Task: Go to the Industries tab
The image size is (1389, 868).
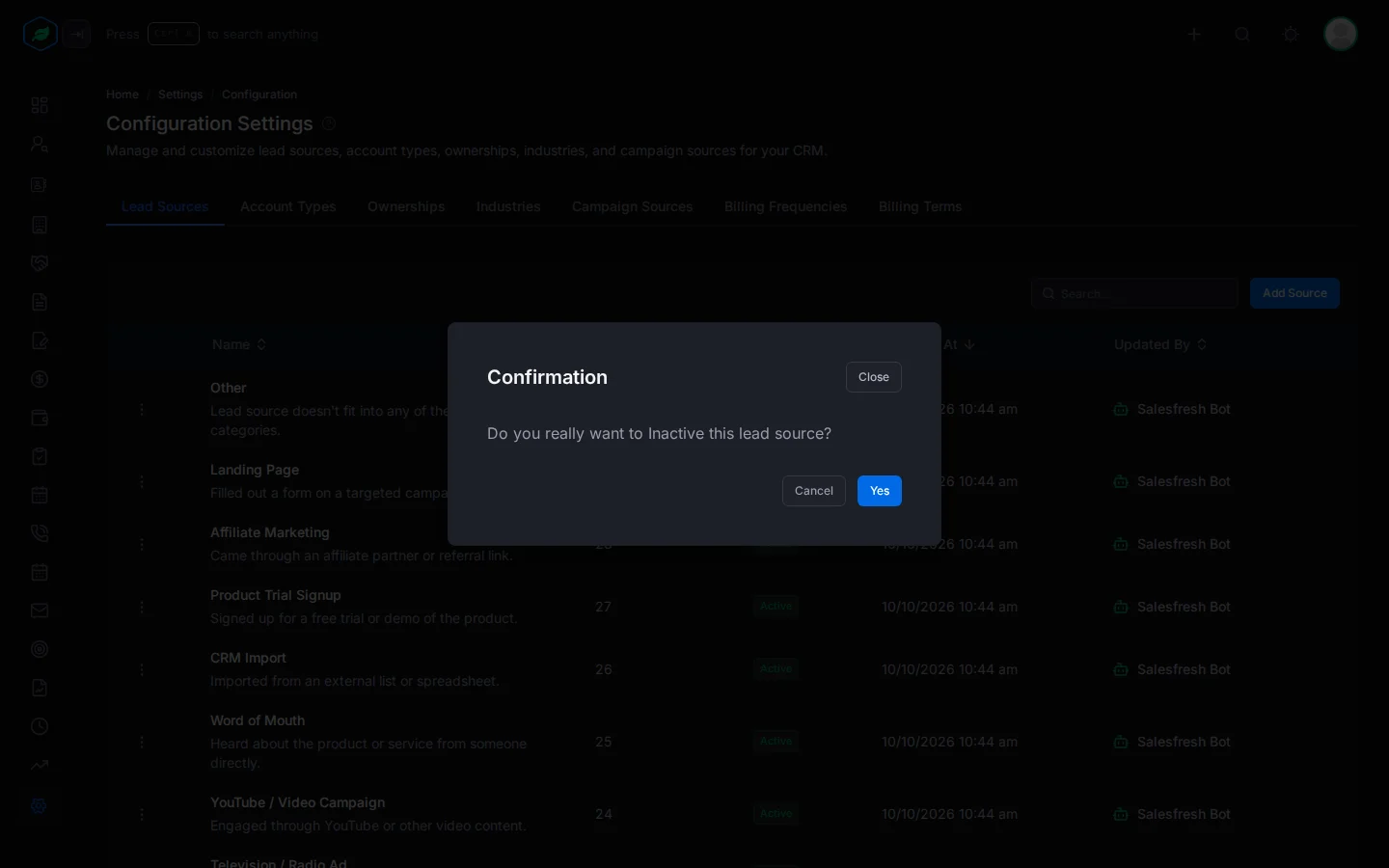Action: coord(508,206)
